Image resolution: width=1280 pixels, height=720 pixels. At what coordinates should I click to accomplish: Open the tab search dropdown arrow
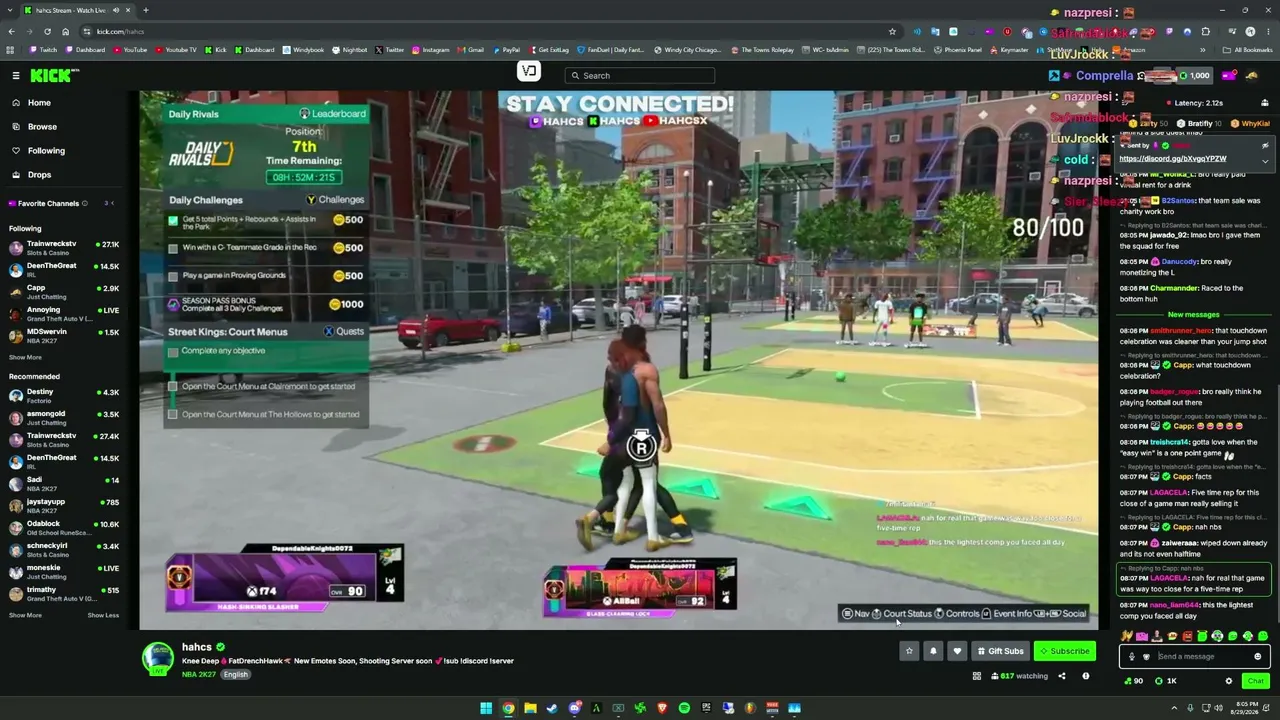[11, 10]
